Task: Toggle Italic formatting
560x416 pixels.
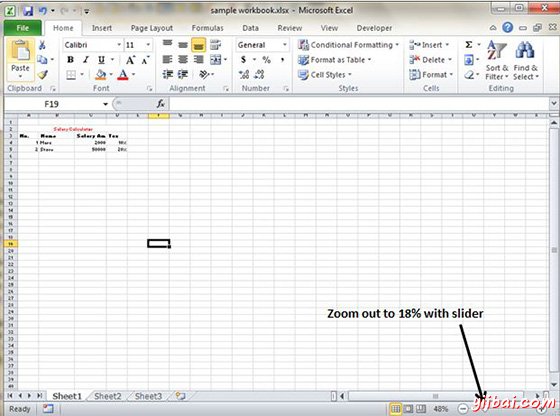Action: (x=86, y=60)
